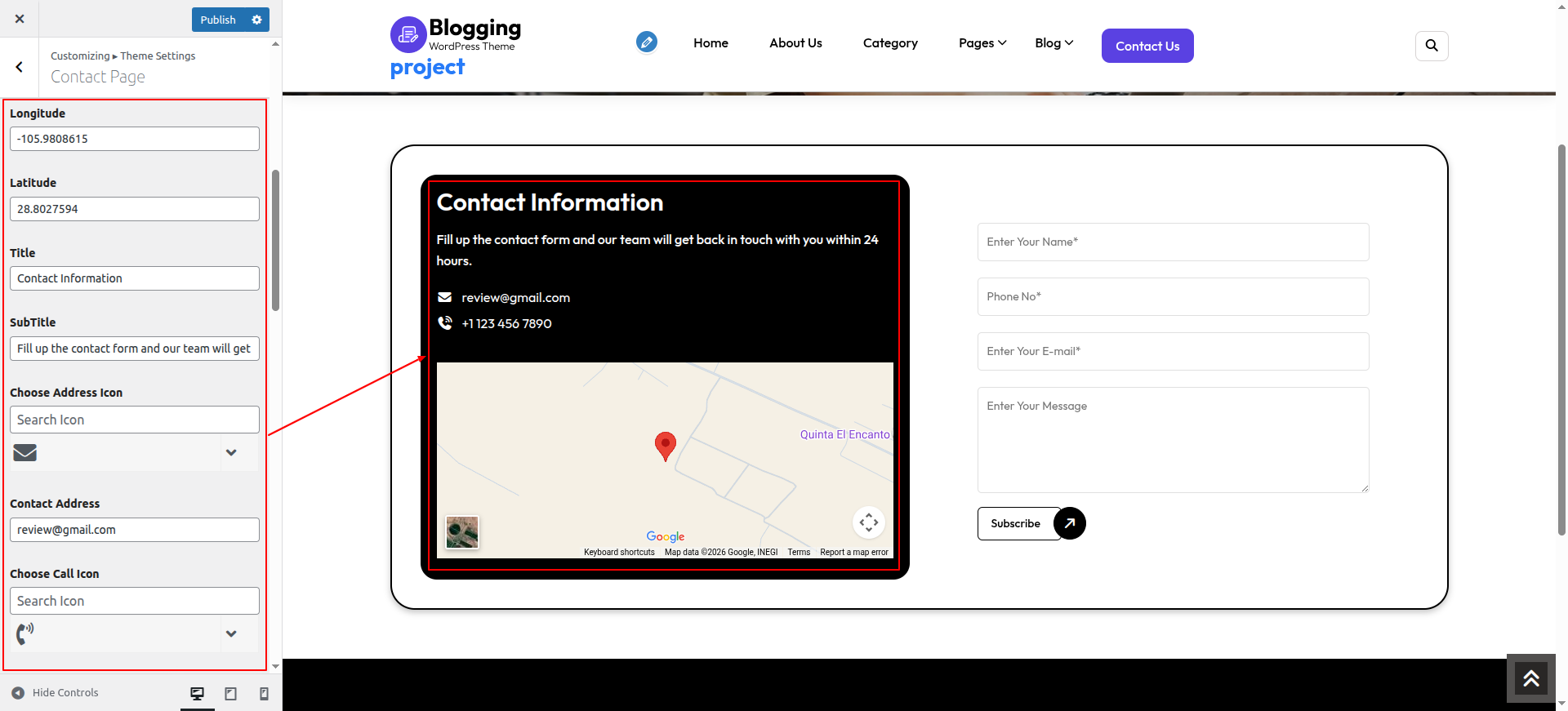Open the Blog navigation submenu
Viewport: 1568px width, 711px height.
[x=1053, y=42]
